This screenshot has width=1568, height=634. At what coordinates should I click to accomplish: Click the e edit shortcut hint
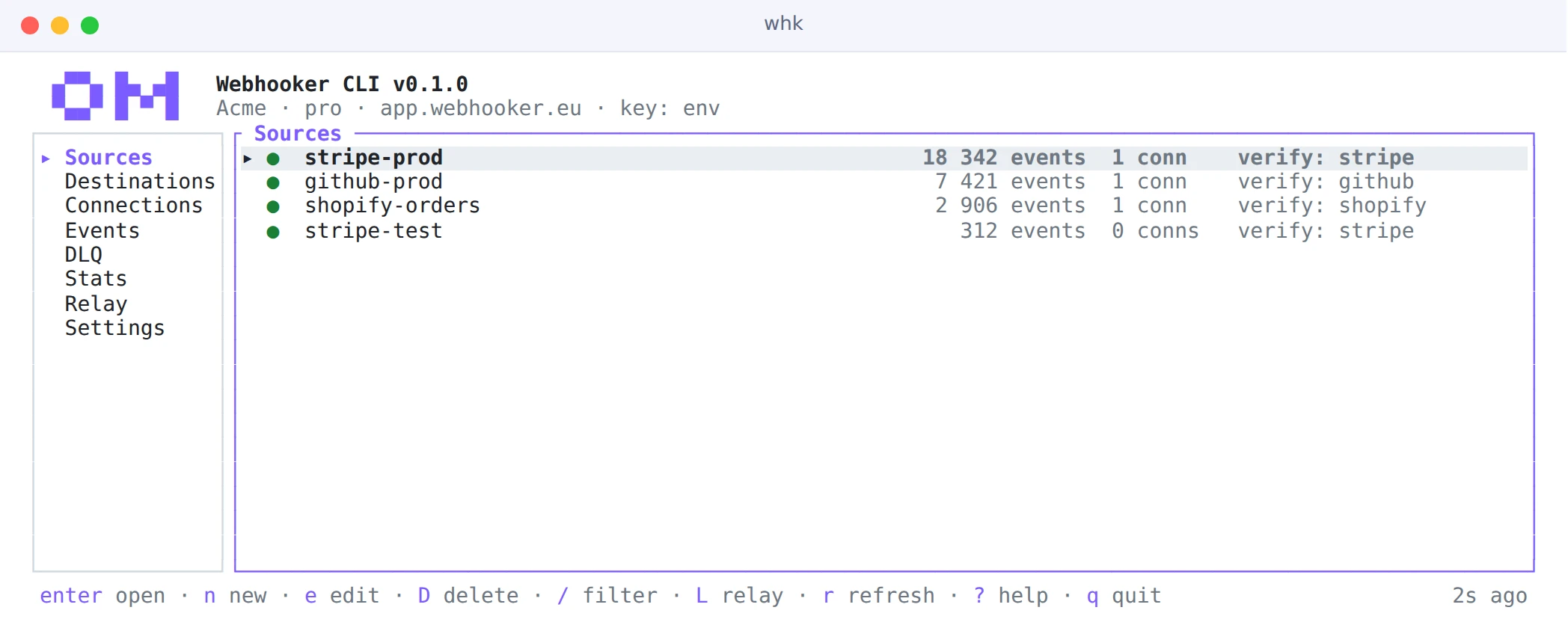(x=342, y=596)
